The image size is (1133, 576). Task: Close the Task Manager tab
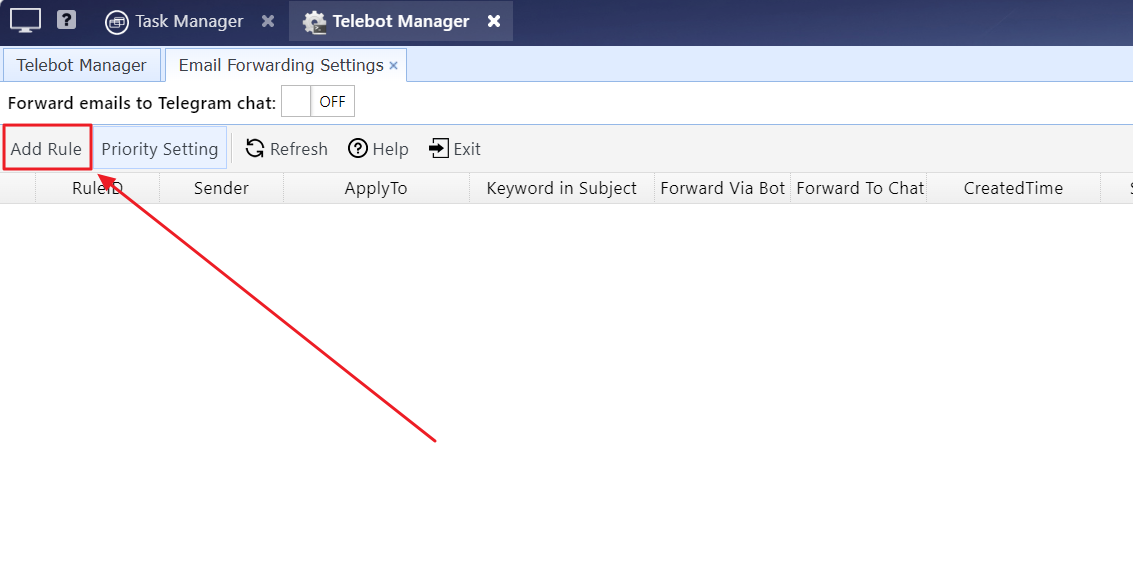tap(268, 21)
